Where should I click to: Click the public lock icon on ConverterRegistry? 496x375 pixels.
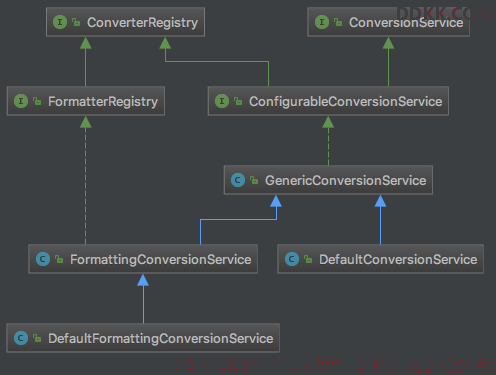point(76,22)
